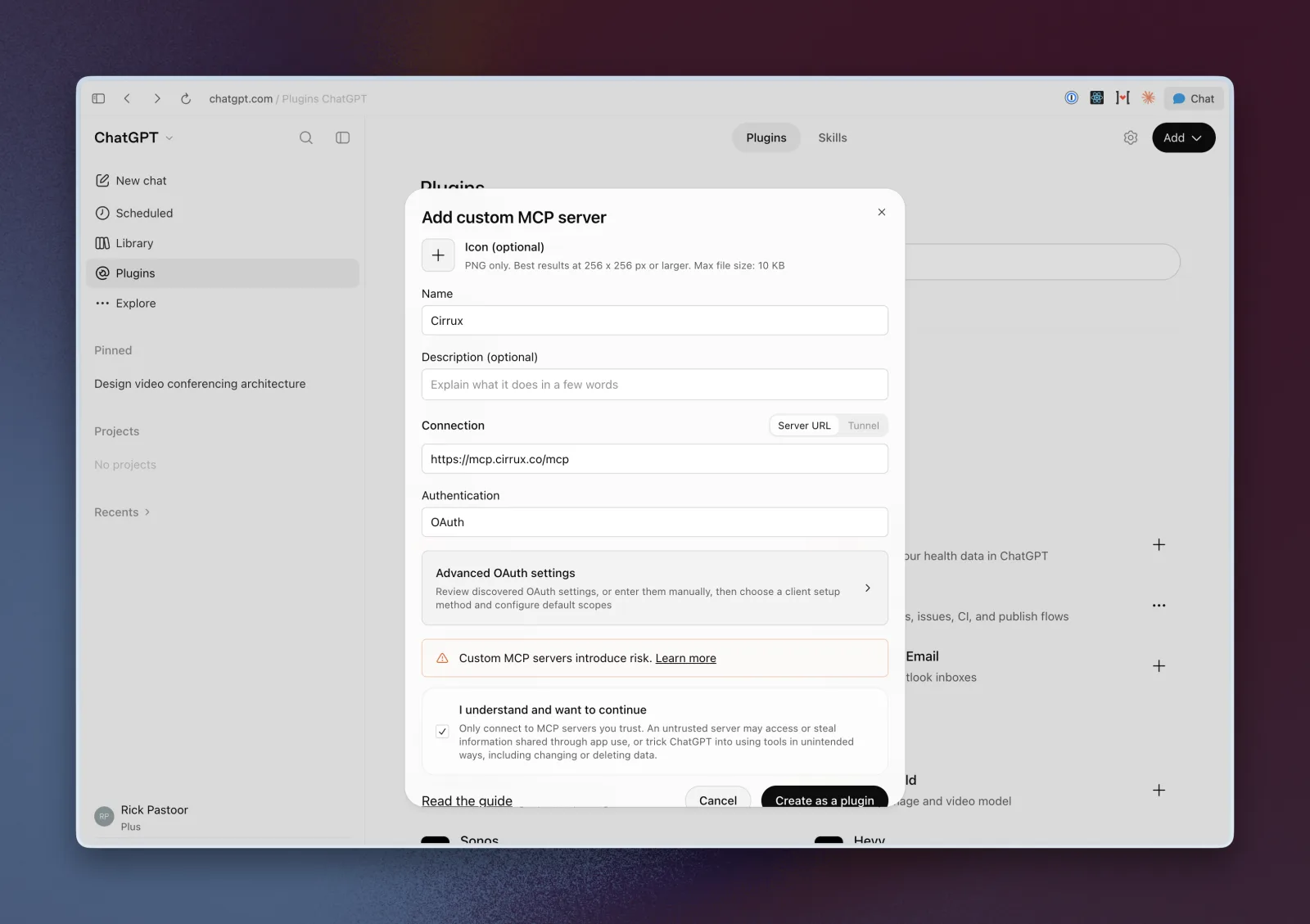Open the 1Password extension icon

1071,97
